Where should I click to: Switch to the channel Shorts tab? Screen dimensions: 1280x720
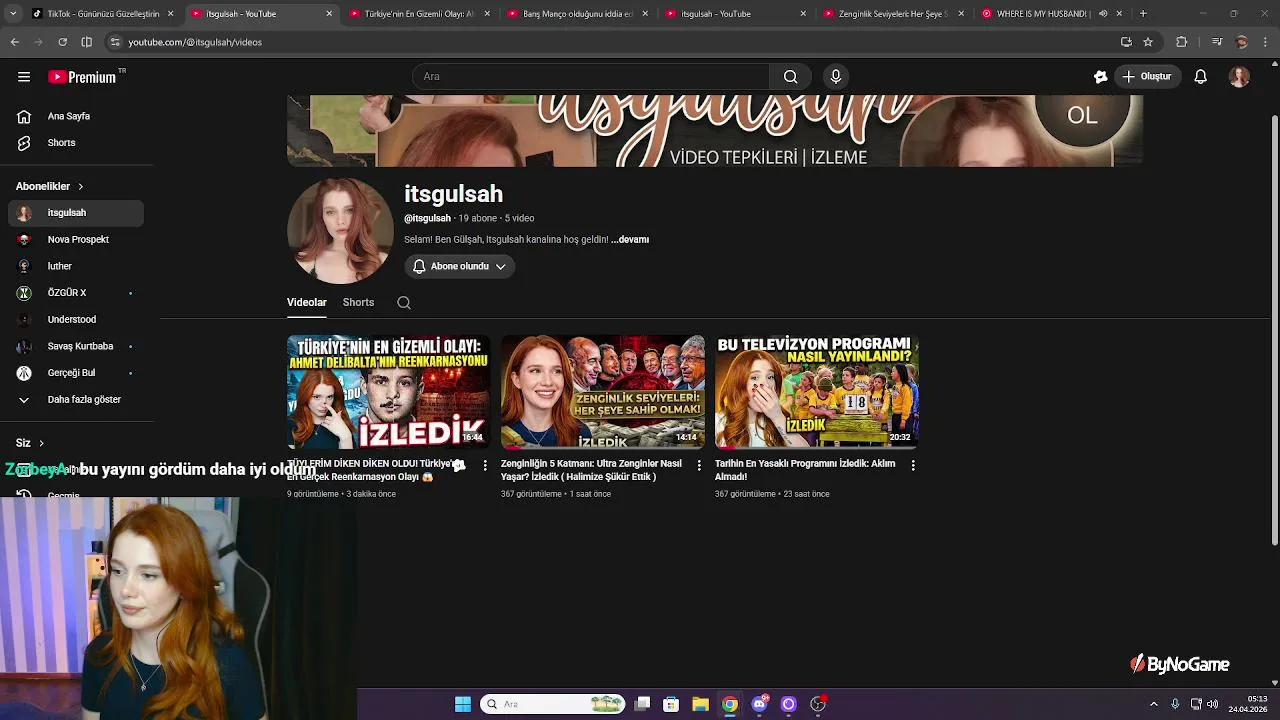(x=358, y=302)
